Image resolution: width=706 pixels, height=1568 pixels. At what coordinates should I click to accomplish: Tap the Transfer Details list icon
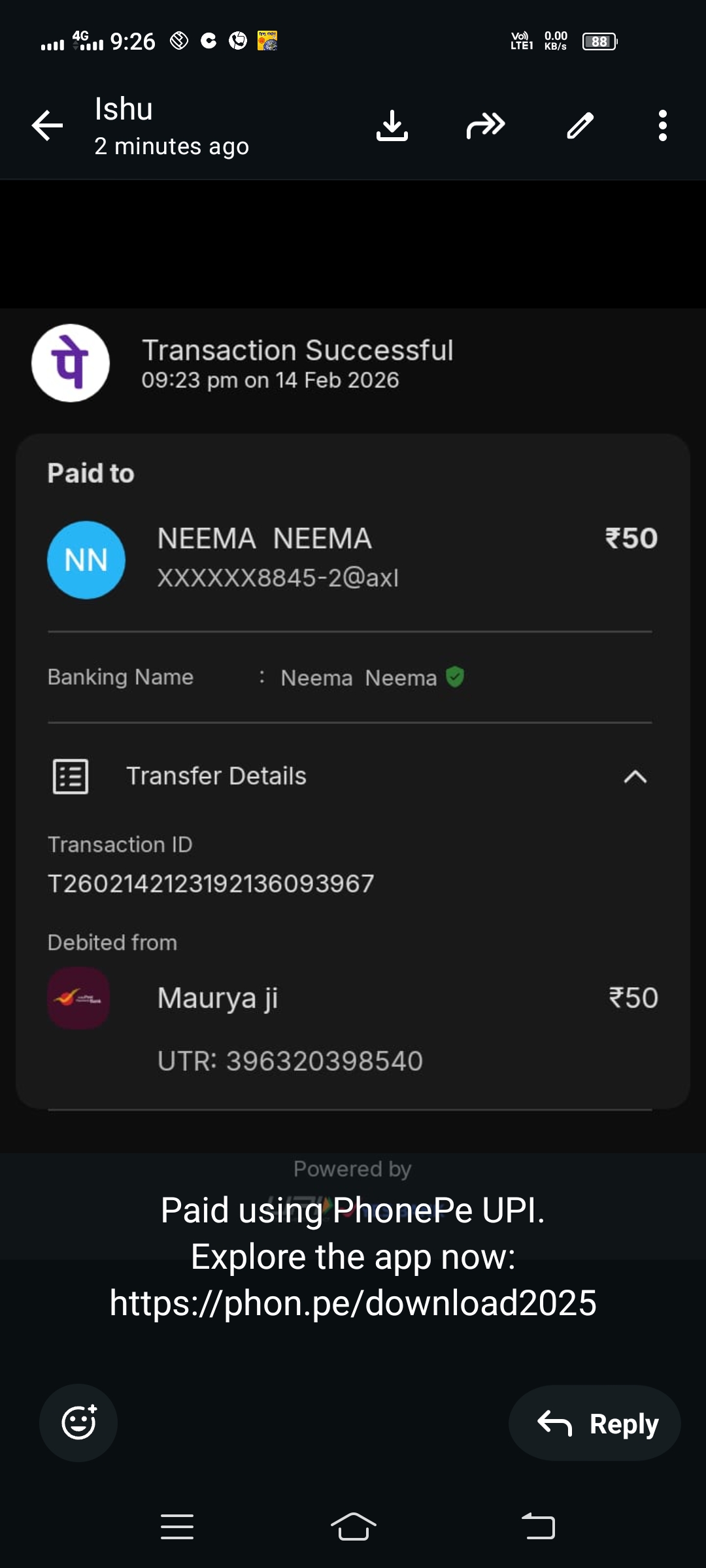(71, 777)
